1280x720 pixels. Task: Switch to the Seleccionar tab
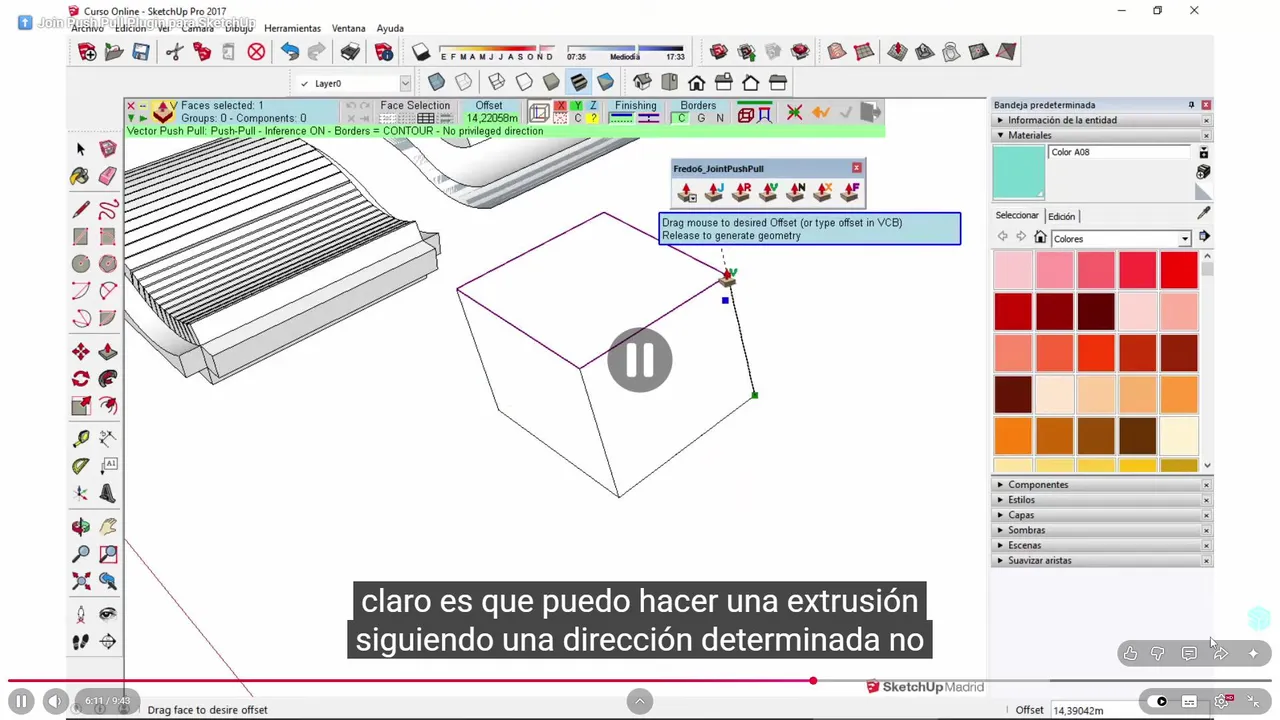[x=1017, y=216]
